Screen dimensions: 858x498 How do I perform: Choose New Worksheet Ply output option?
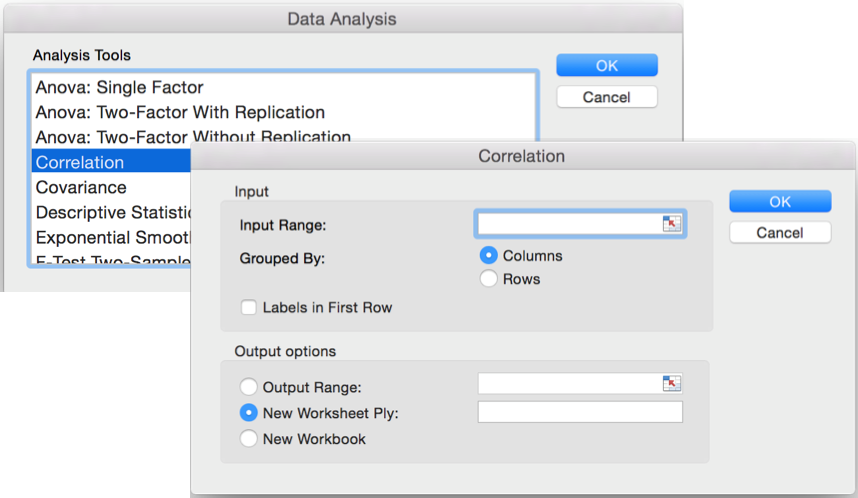point(248,413)
